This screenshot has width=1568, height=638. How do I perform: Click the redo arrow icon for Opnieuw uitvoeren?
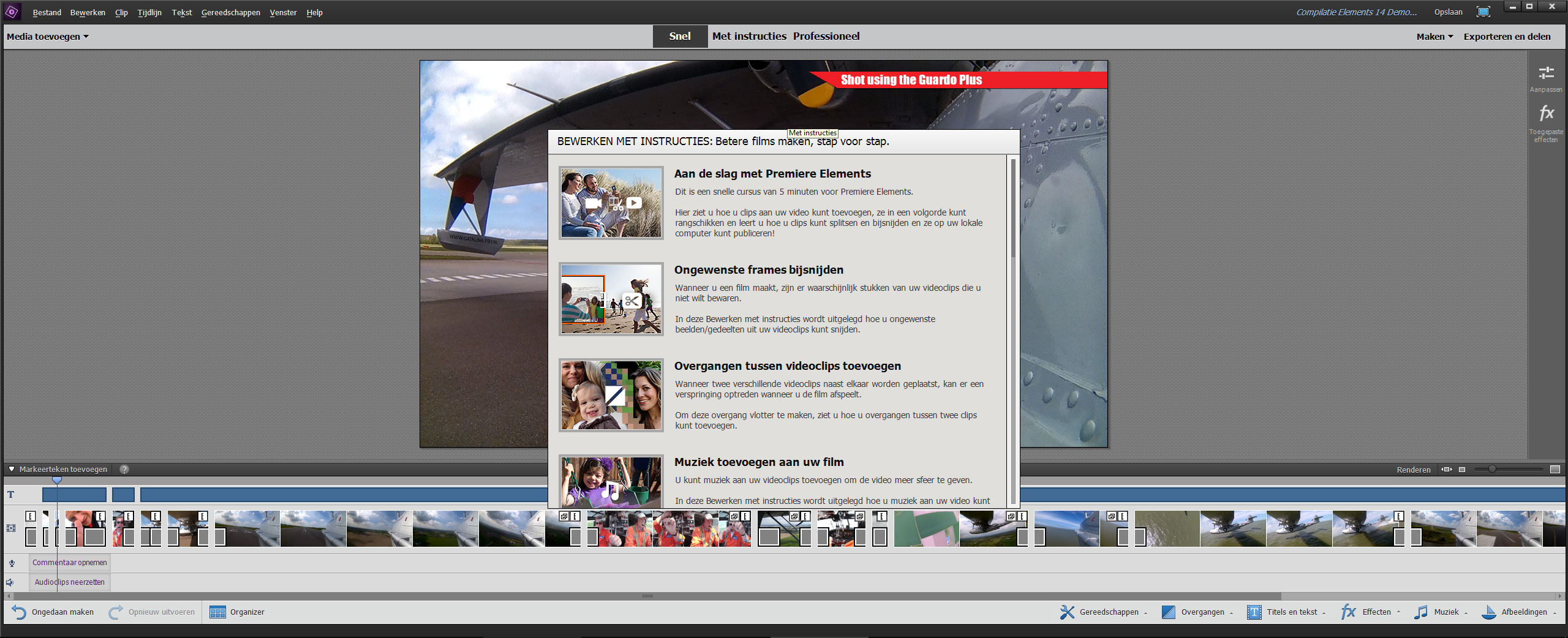pos(115,612)
